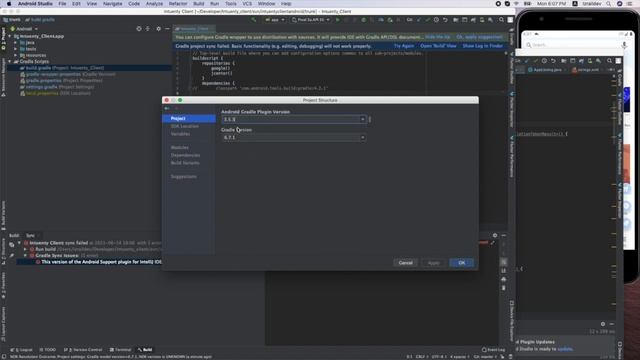Click Open 'Build' View link

pyautogui.click(x=438, y=46)
